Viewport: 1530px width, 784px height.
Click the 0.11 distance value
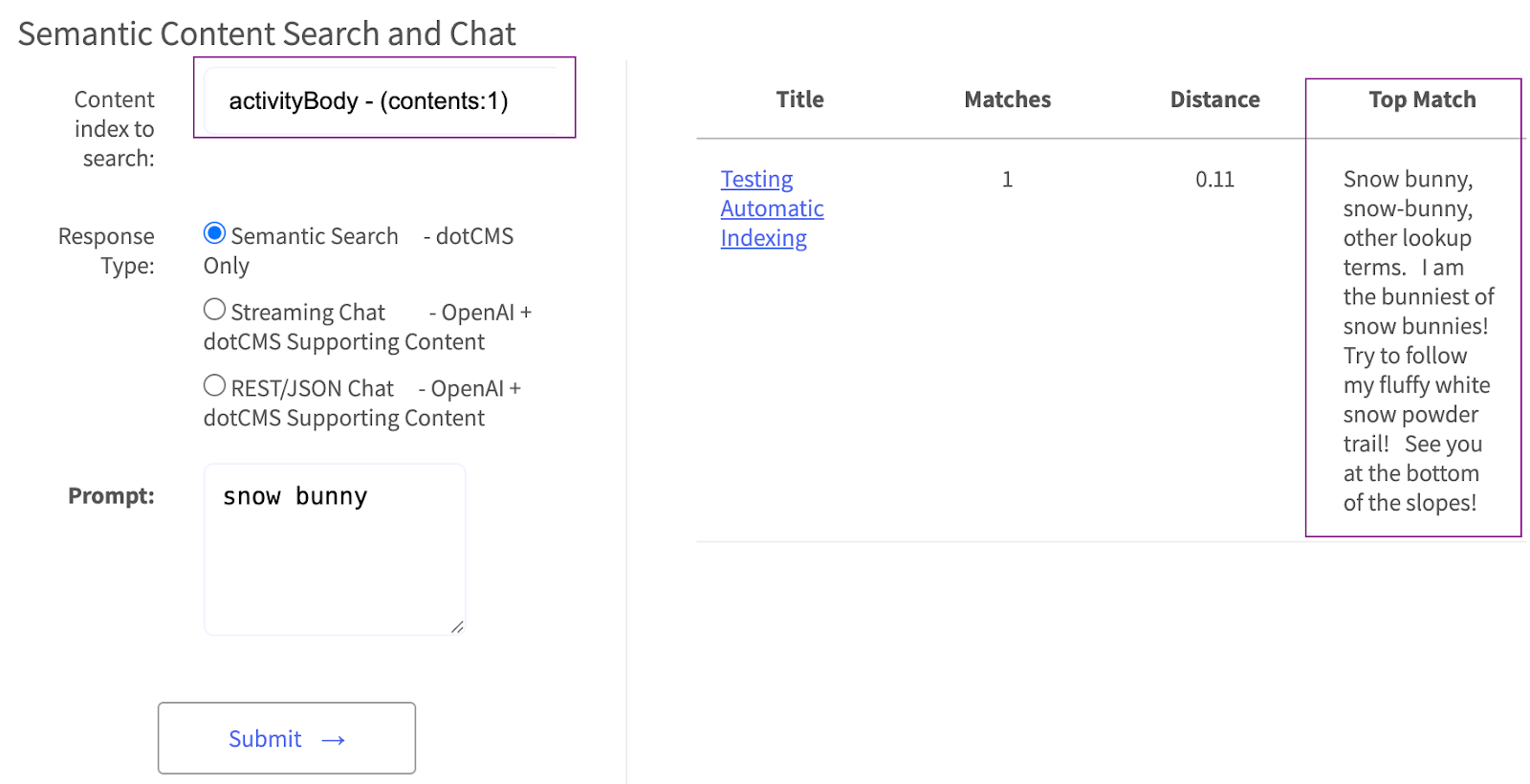click(1214, 179)
